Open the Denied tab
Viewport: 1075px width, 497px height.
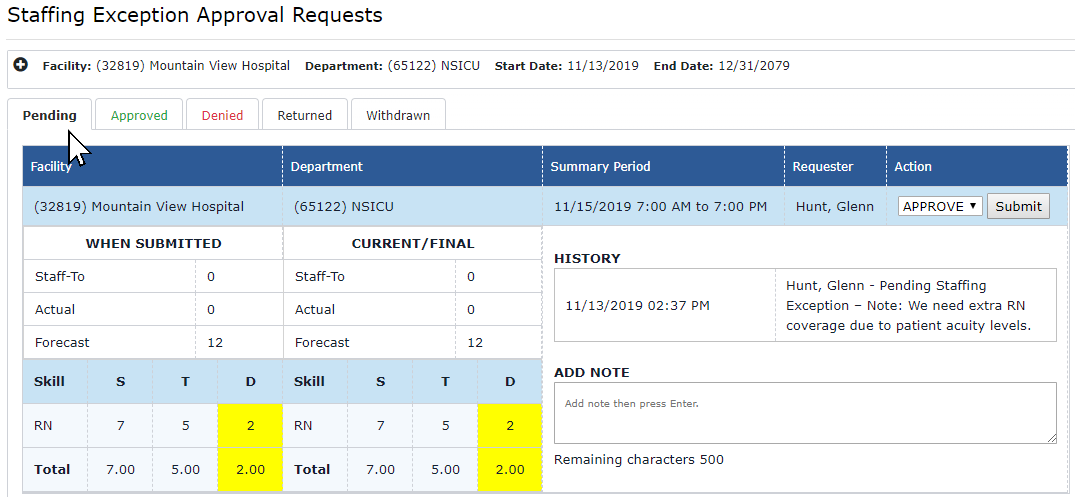[x=222, y=115]
